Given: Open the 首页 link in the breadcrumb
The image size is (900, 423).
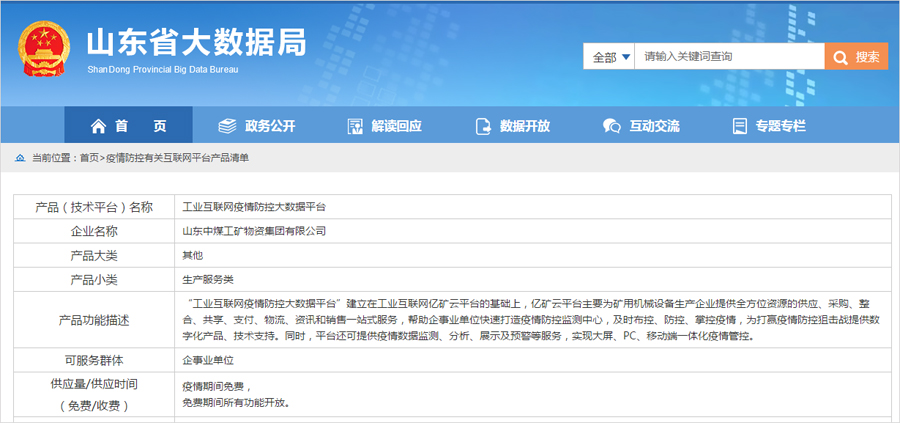Looking at the screenshot, I should point(89,158).
